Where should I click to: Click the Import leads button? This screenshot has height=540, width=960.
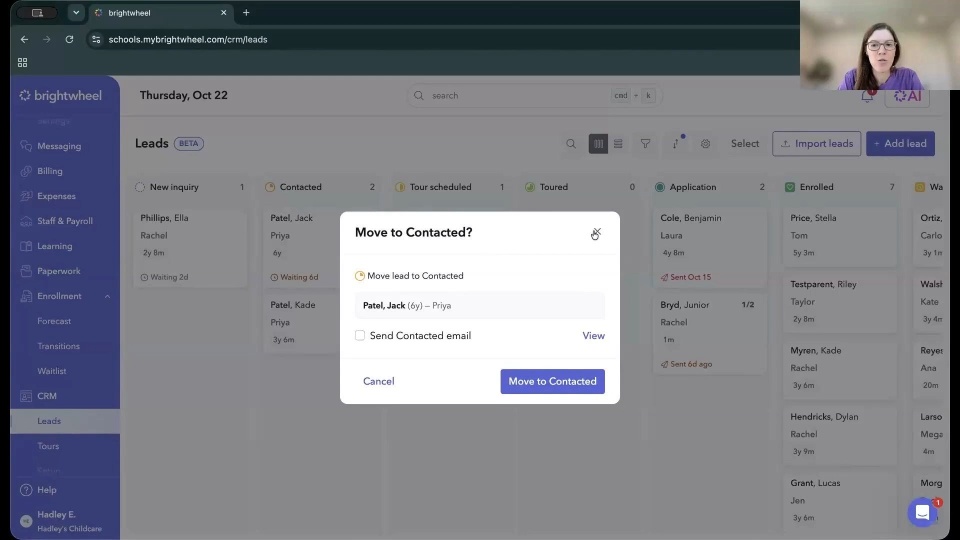(x=816, y=143)
